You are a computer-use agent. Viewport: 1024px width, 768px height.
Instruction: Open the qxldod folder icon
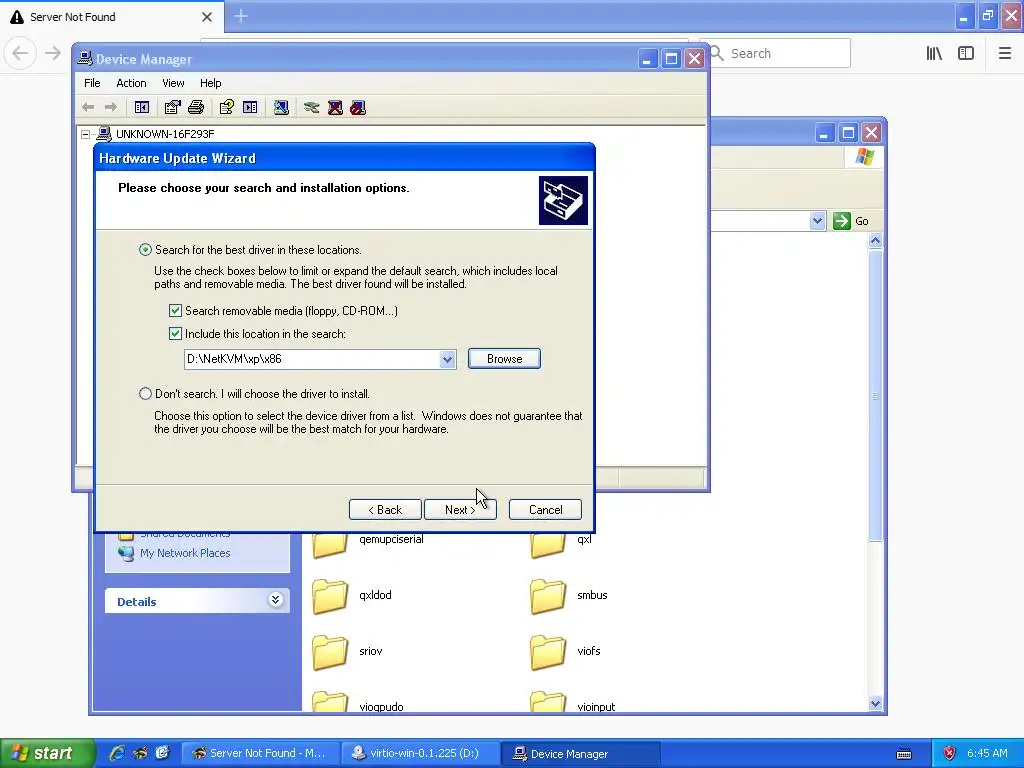coord(330,596)
